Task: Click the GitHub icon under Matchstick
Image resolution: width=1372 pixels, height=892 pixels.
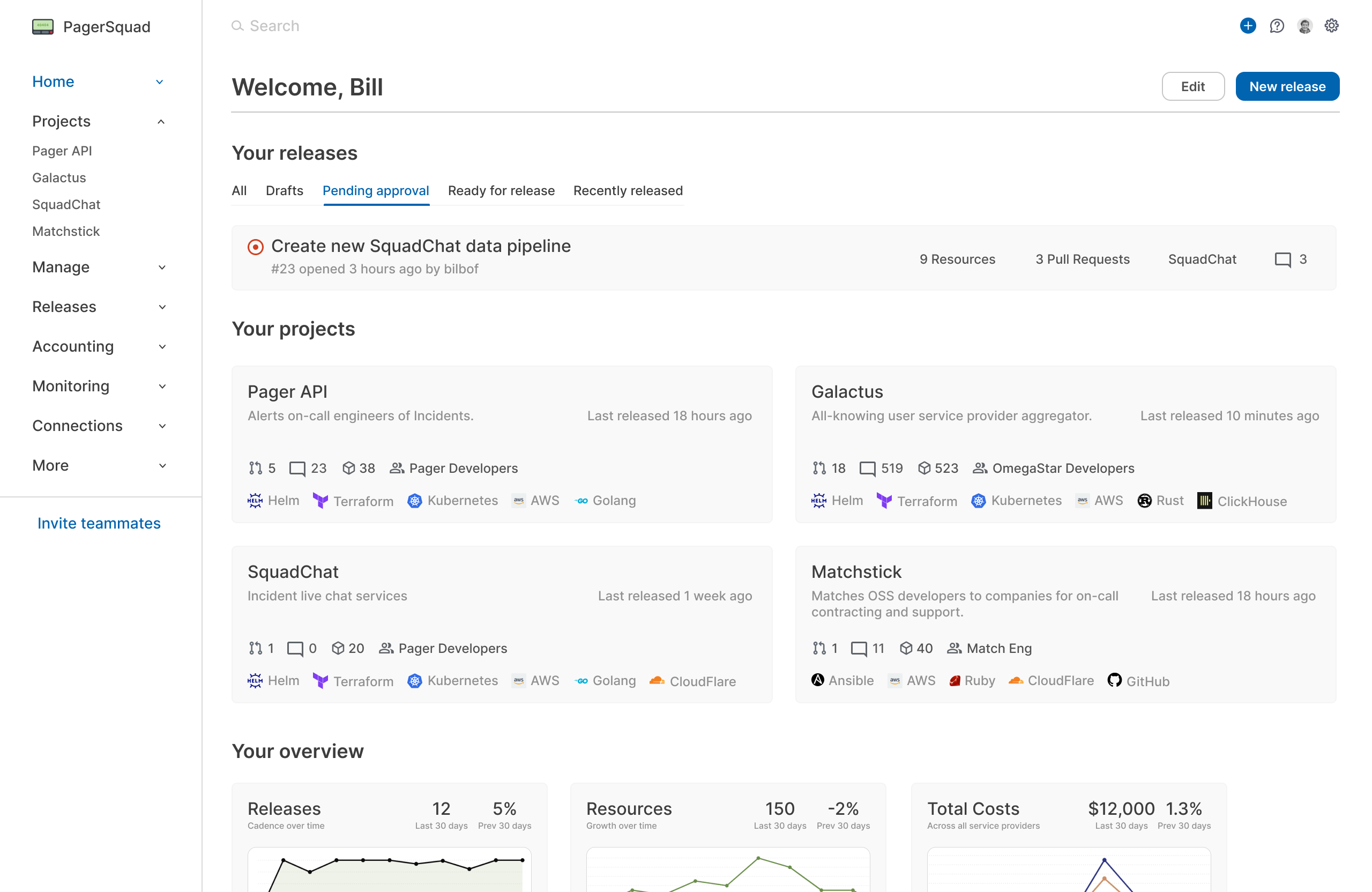Action: pos(1115,680)
